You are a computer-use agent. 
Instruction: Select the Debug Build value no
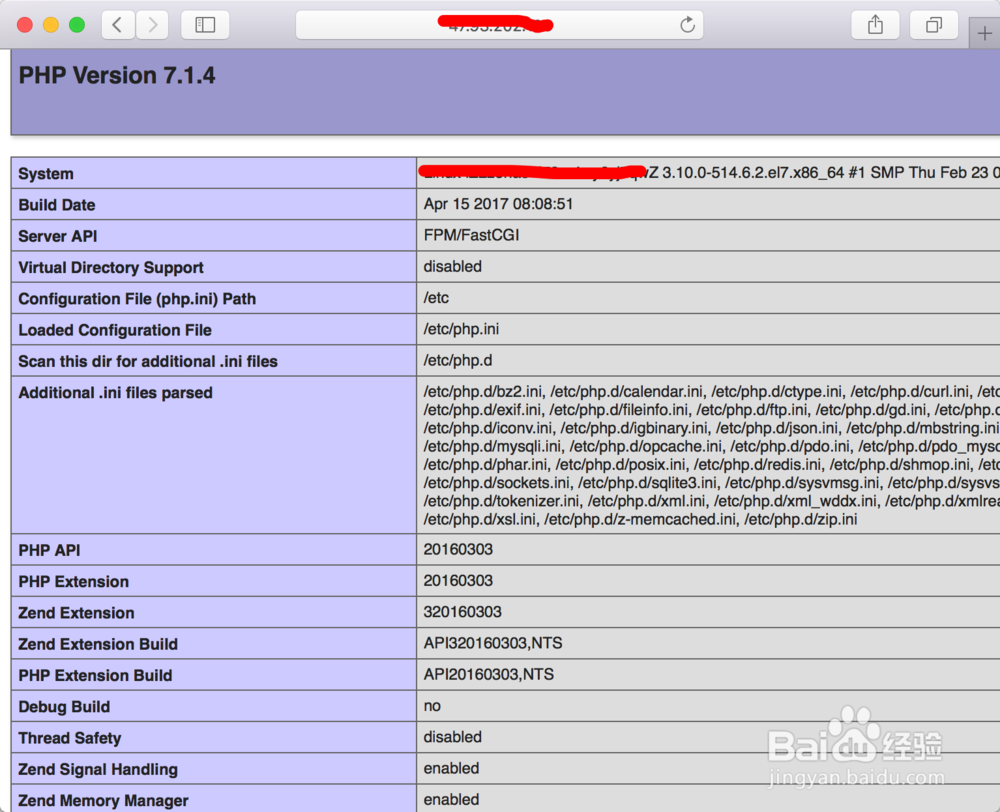[432, 705]
